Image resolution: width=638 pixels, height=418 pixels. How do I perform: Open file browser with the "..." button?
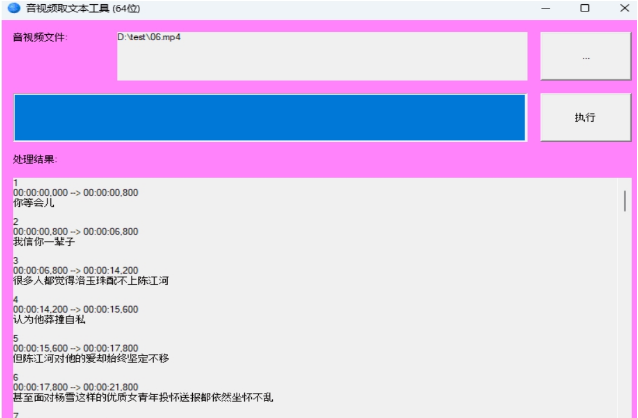[x=586, y=56]
